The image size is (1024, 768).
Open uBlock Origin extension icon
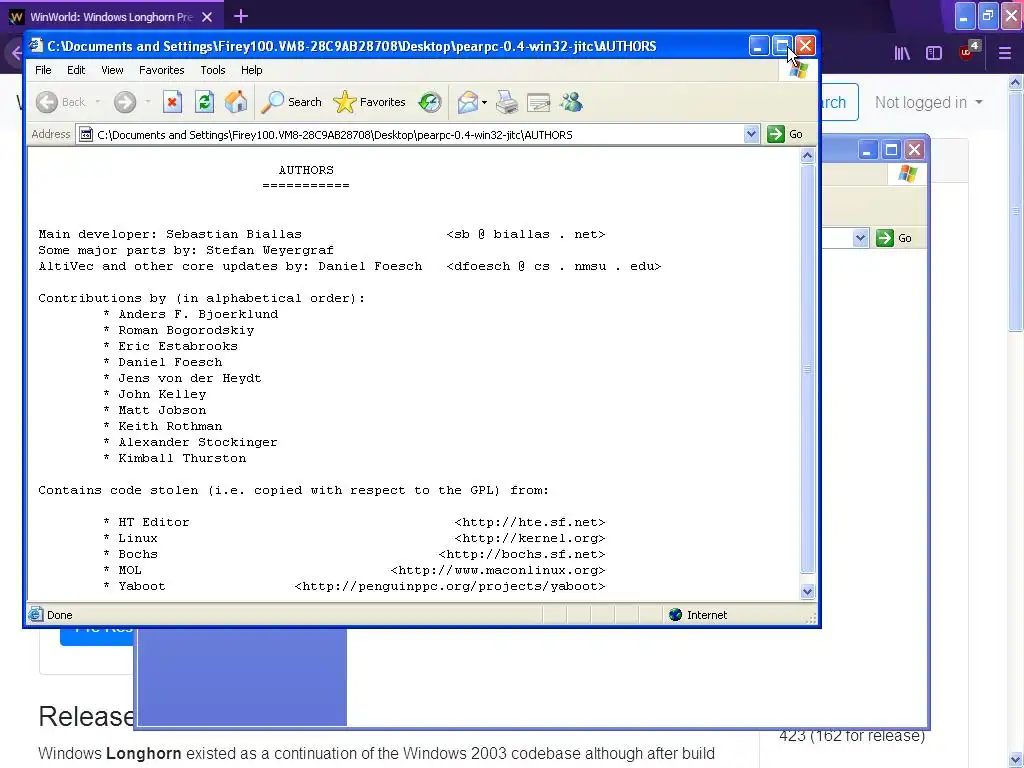click(x=968, y=51)
